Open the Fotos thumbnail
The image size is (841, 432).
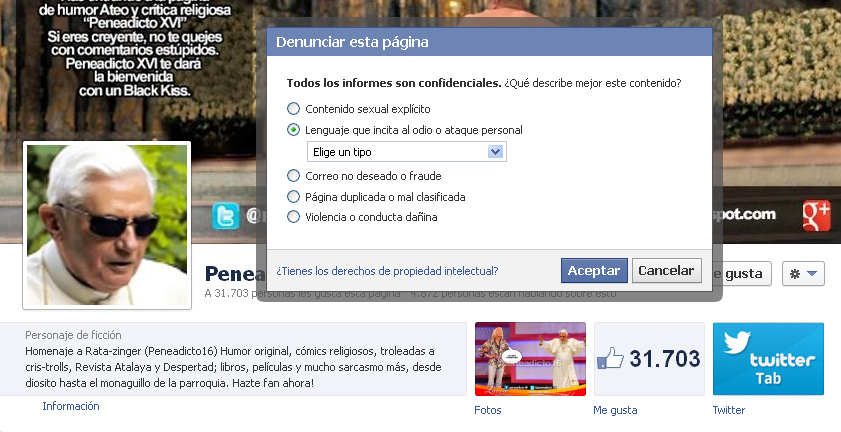(530, 359)
